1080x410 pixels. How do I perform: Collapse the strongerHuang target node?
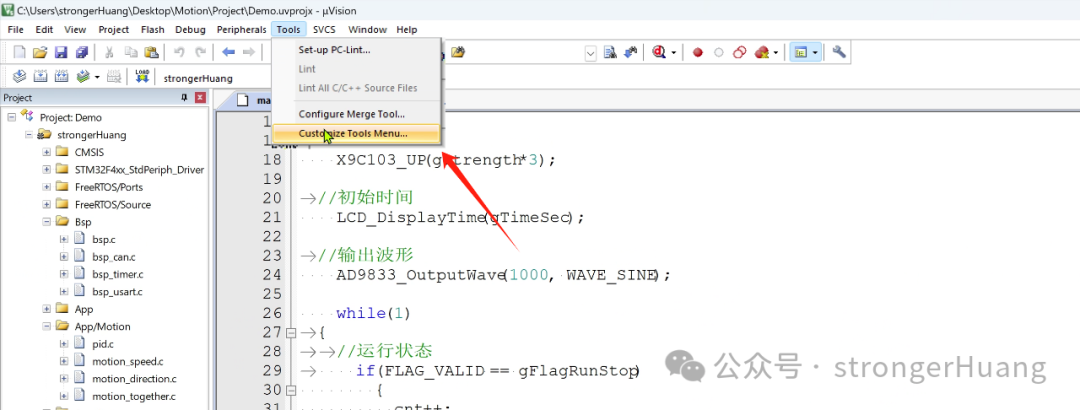(29, 134)
